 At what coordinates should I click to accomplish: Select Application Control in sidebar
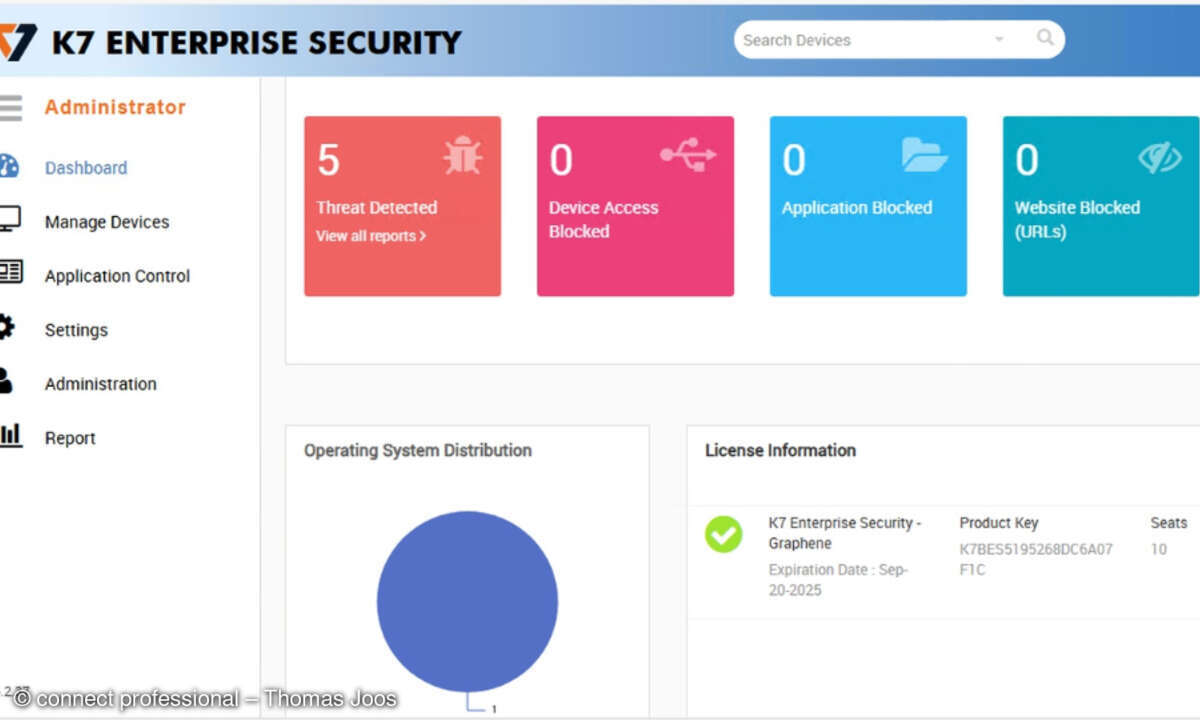117,276
